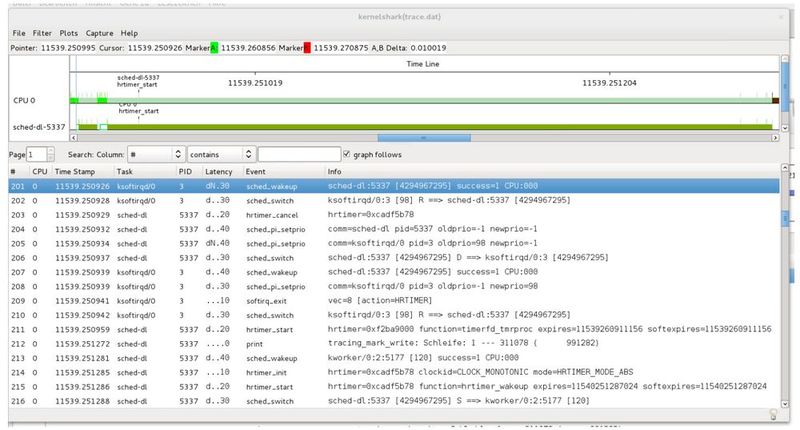
Task: Open the search Column dropdown
Action: (x=157, y=155)
